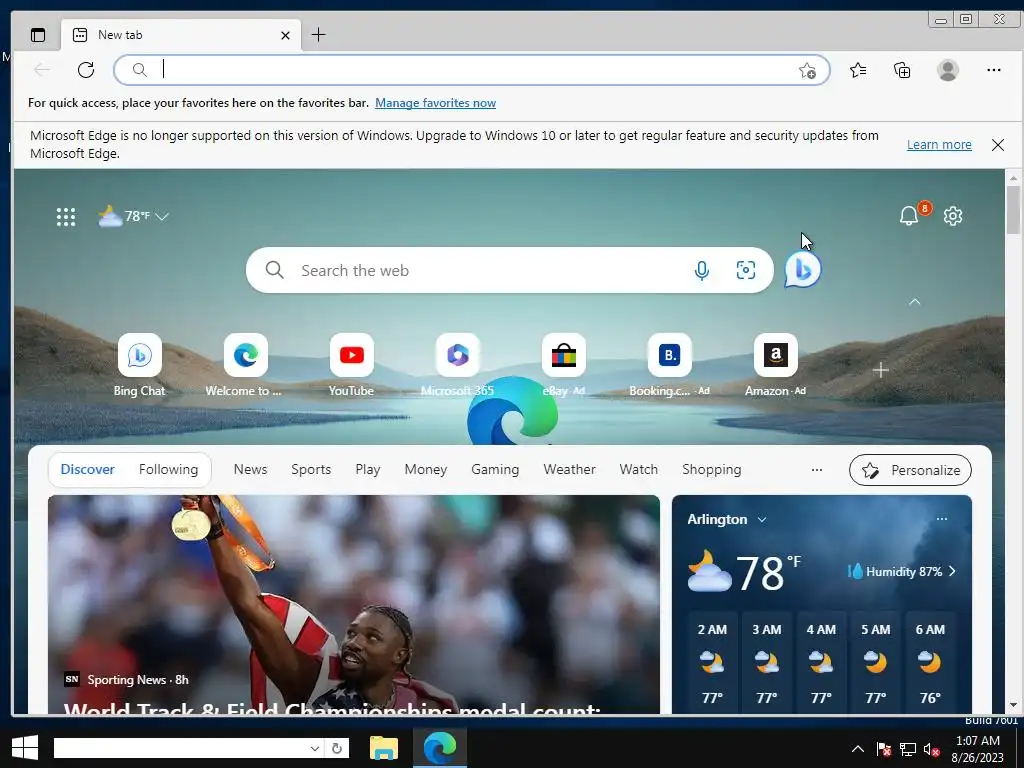Open the tab actions menu icon
This screenshot has width=1024, height=768.
[x=38, y=35]
